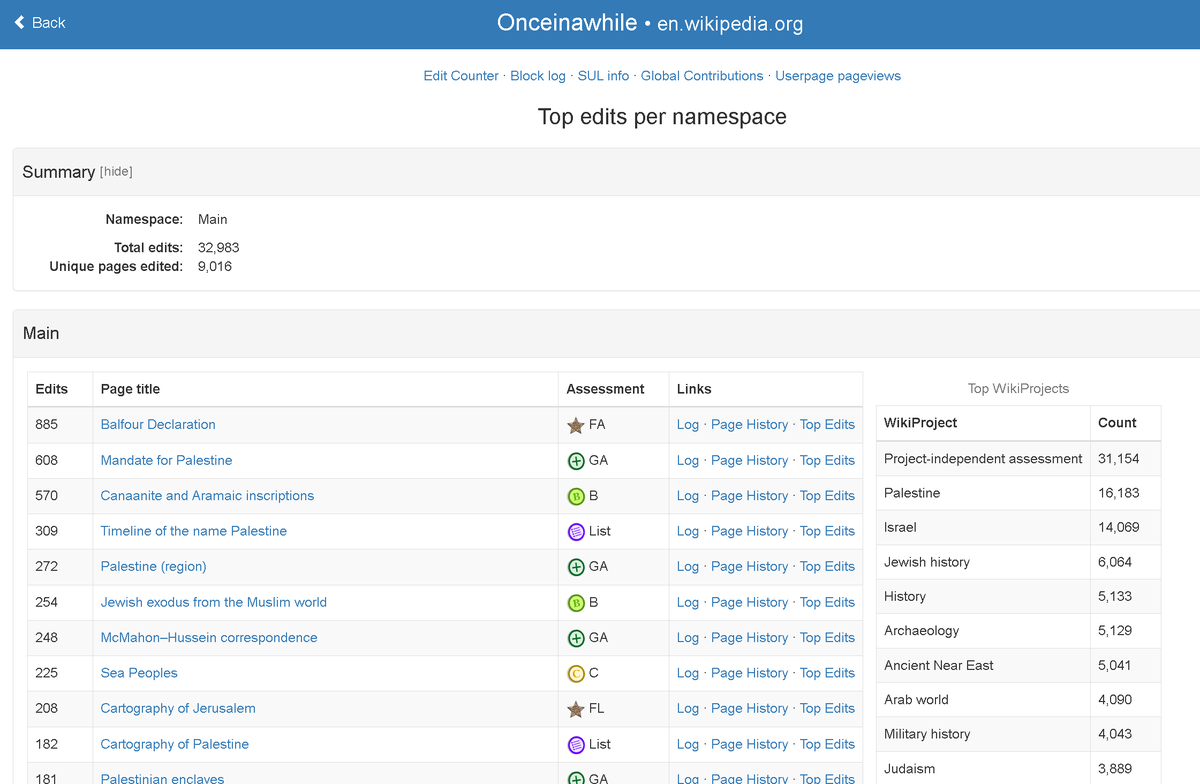This screenshot has width=1200, height=784.
Task: Click FA star icon for Balfour Declaration
Action: (576, 425)
